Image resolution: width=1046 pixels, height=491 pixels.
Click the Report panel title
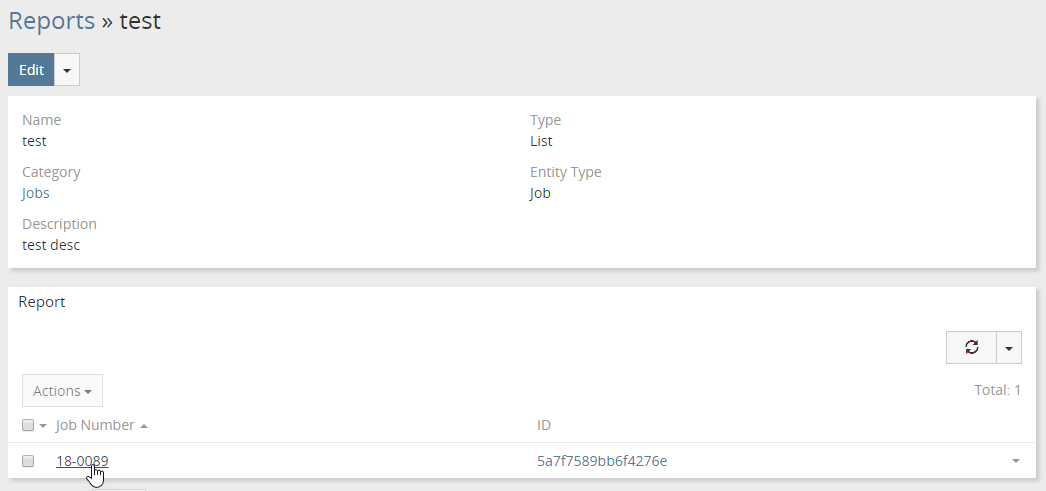coord(42,301)
